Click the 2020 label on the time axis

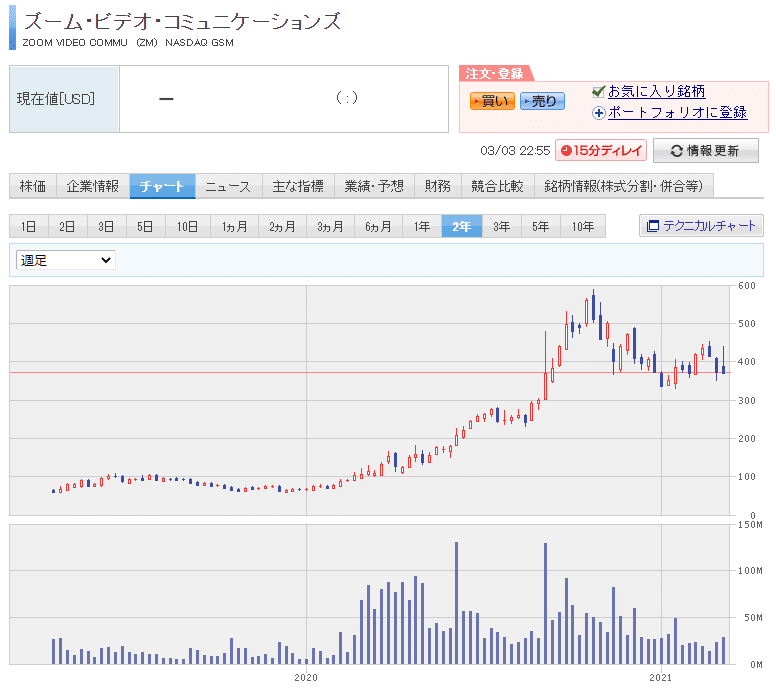pyautogui.click(x=306, y=678)
